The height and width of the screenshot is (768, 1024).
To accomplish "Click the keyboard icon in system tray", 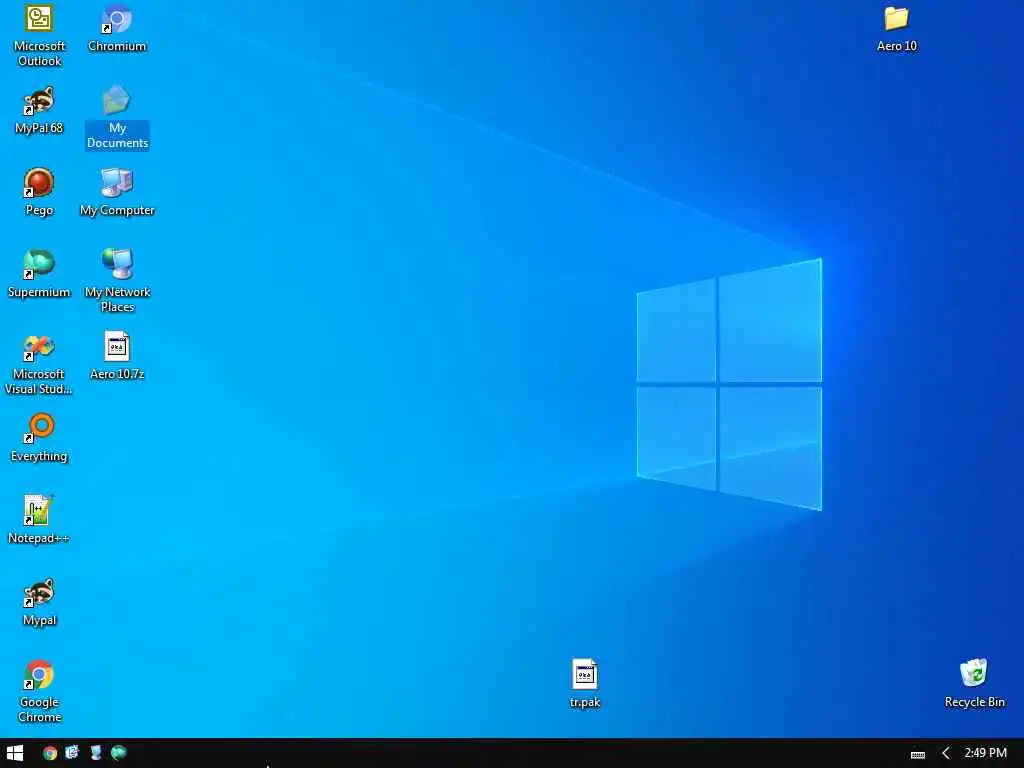I will pos(918,754).
